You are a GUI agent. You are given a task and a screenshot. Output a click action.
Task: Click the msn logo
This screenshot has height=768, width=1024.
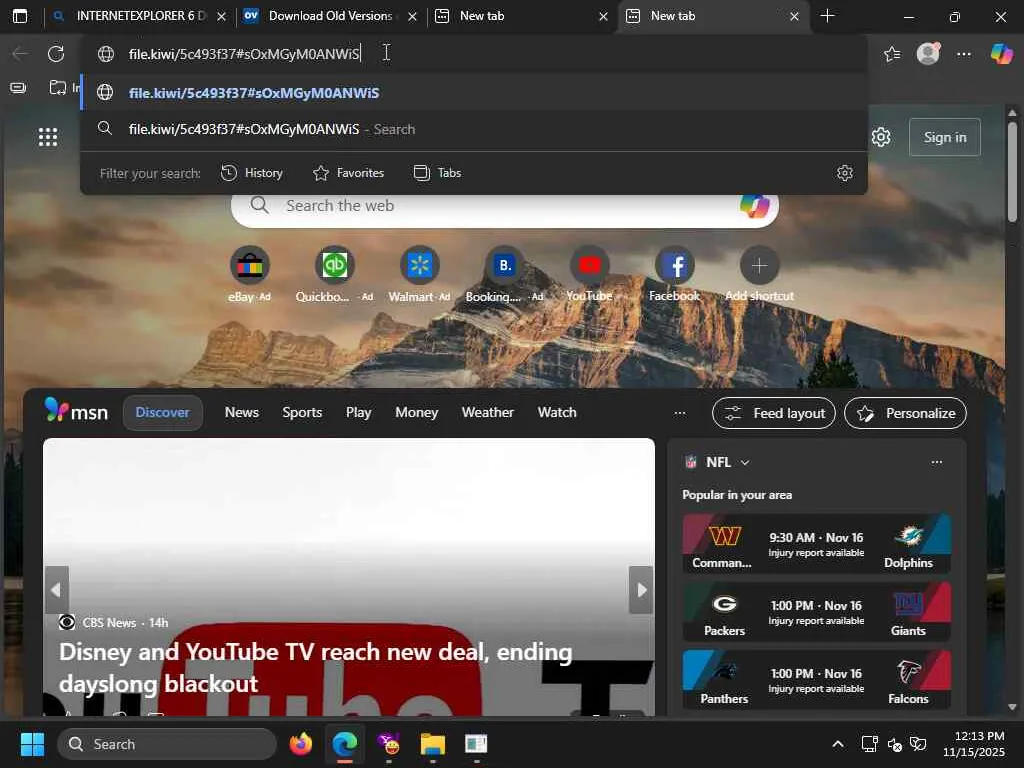tap(76, 411)
